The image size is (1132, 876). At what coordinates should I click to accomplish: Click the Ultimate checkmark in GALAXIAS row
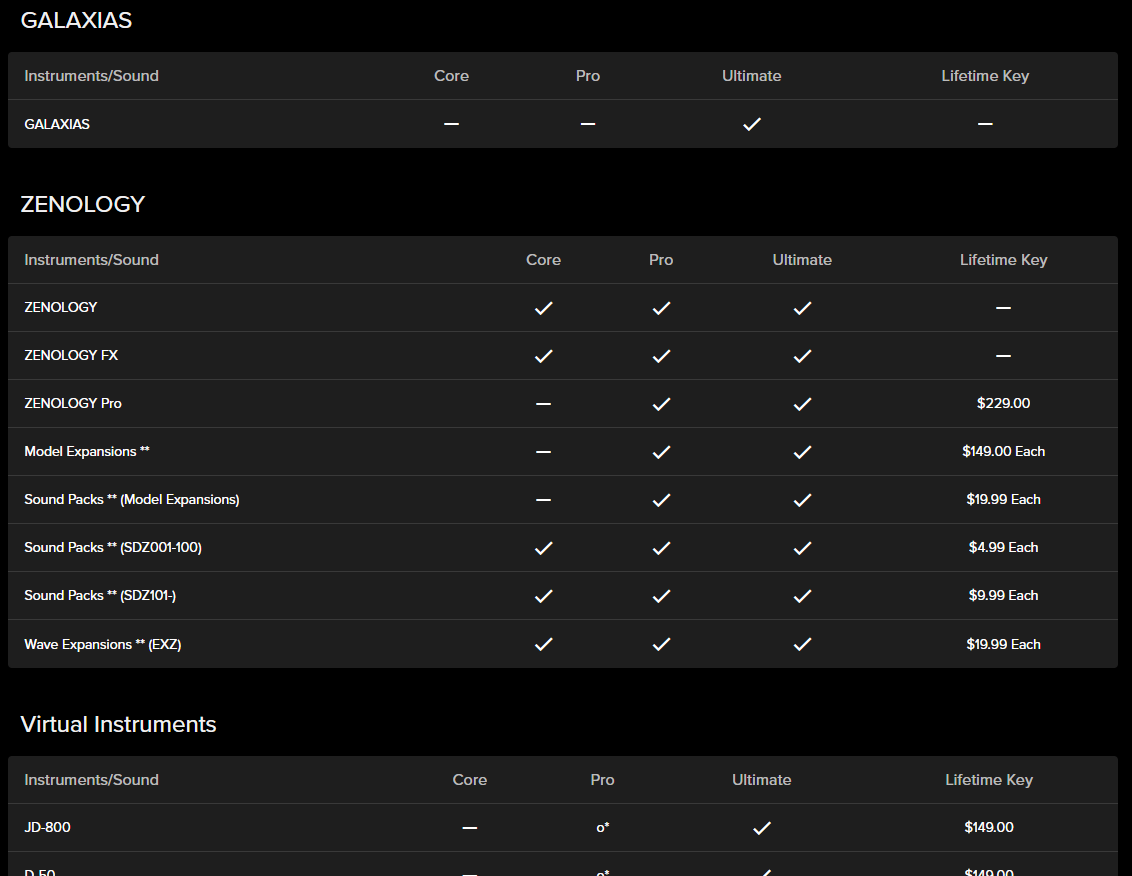(x=752, y=124)
